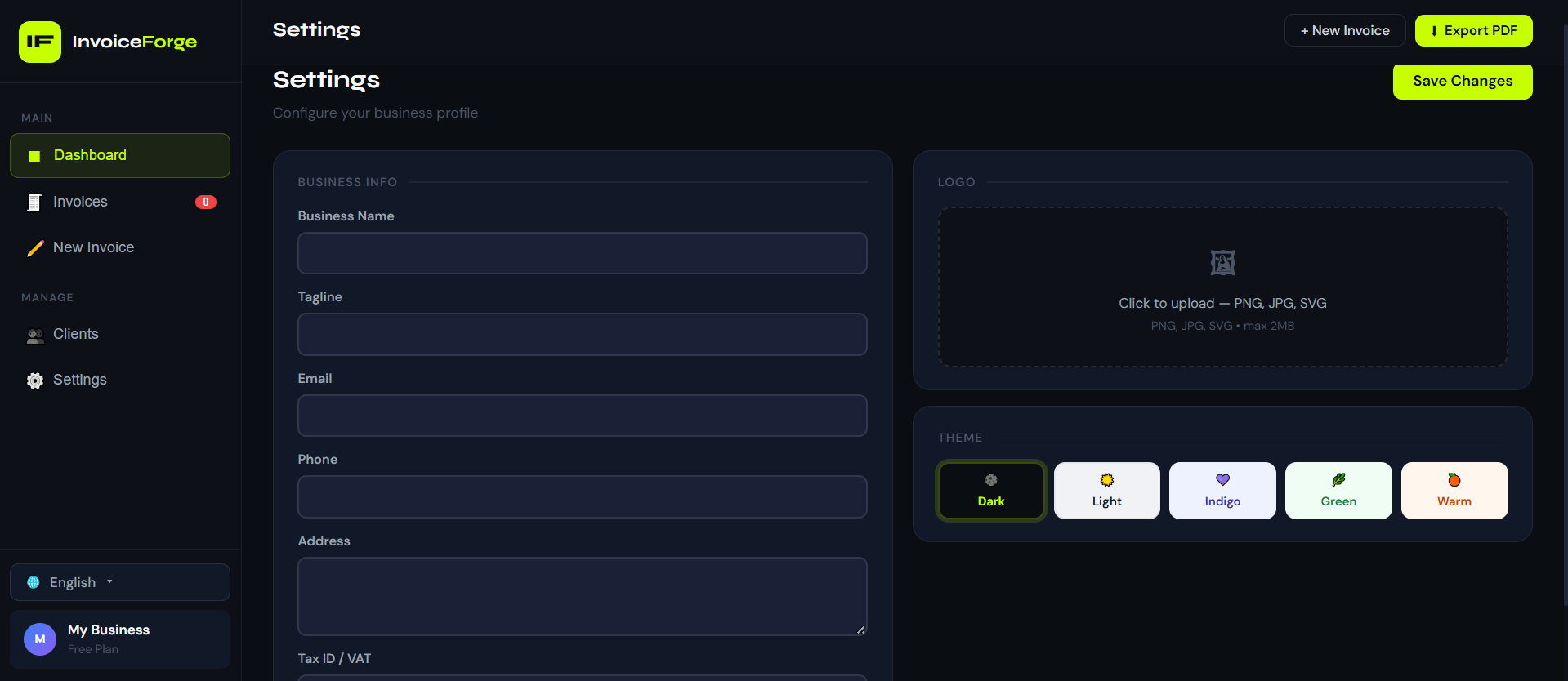Navigate to Clients page
This screenshot has width=1568, height=681.
coord(120,334)
